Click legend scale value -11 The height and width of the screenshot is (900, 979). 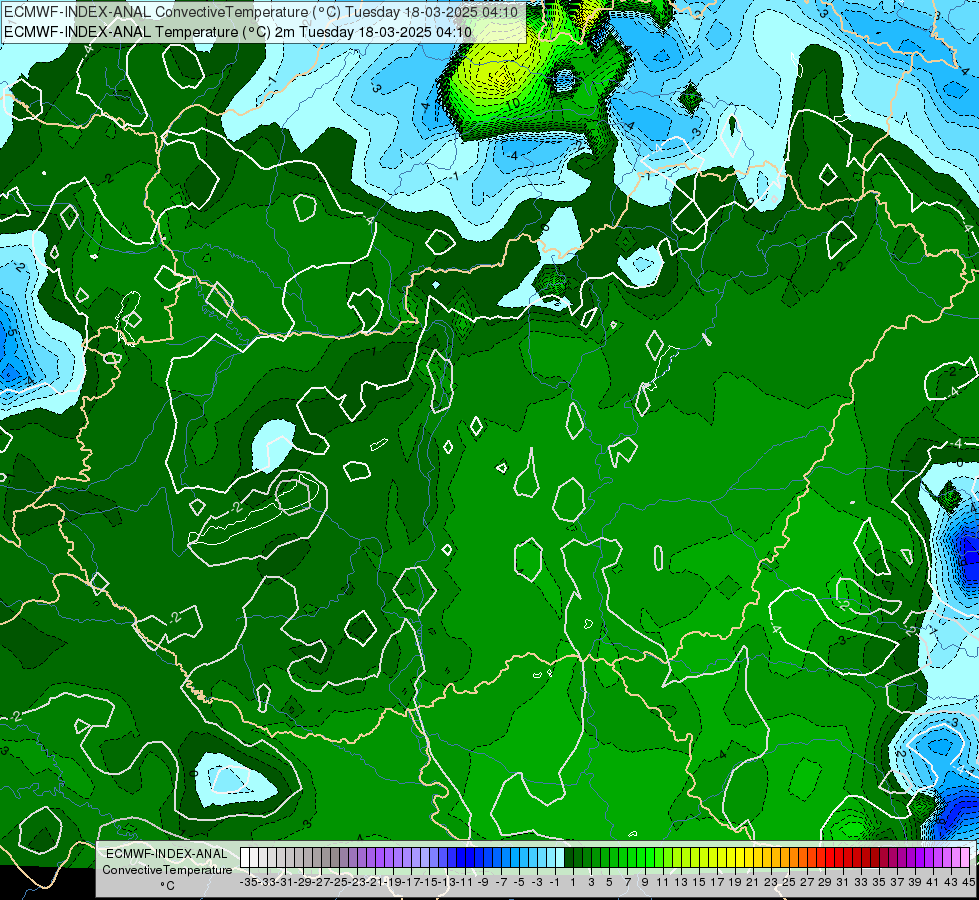pyautogui.click(x=466, y=882)
